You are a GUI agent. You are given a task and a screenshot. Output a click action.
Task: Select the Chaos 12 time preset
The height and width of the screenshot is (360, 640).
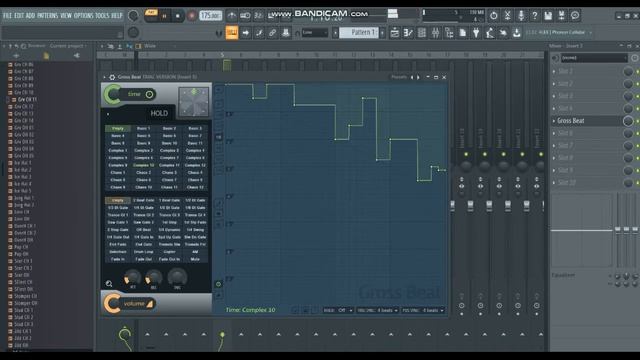click(x=195, y=187)
